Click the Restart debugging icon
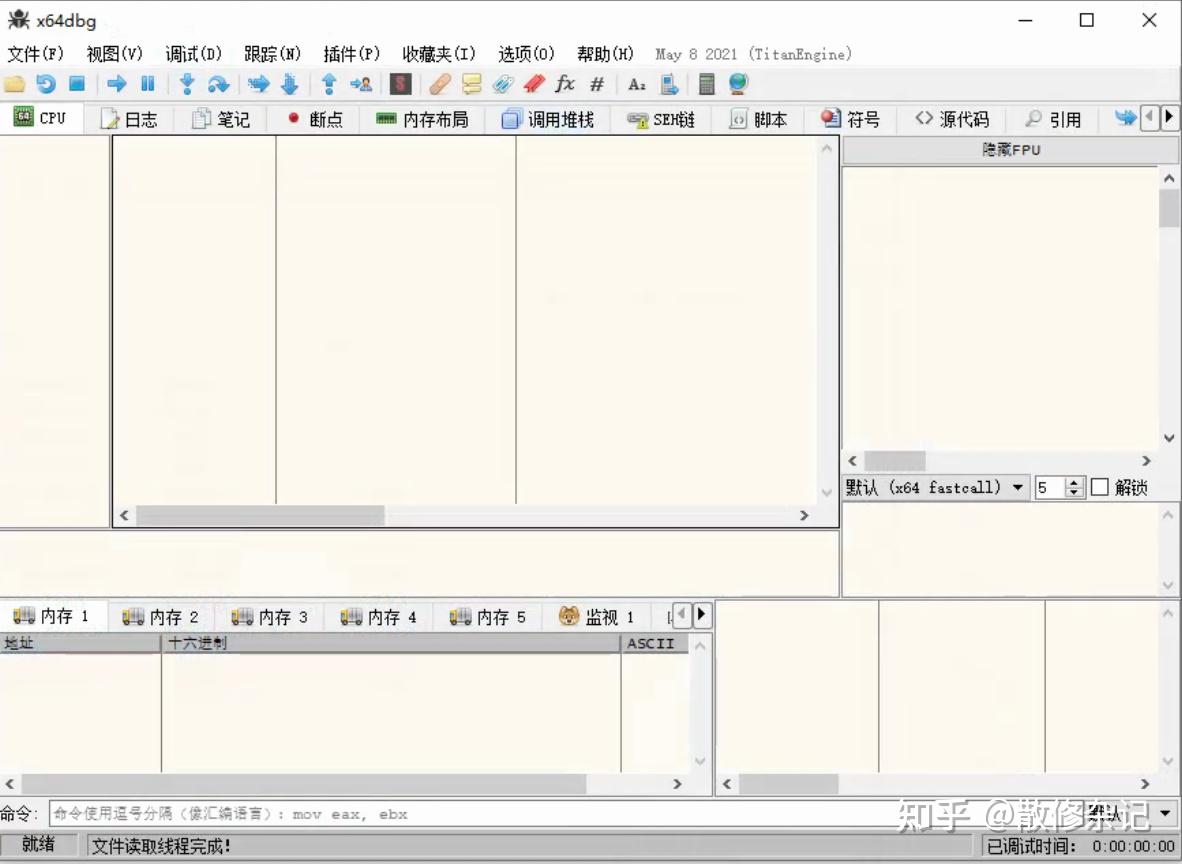This screenshot has width=1182, height=864. (x=45, y=84)
